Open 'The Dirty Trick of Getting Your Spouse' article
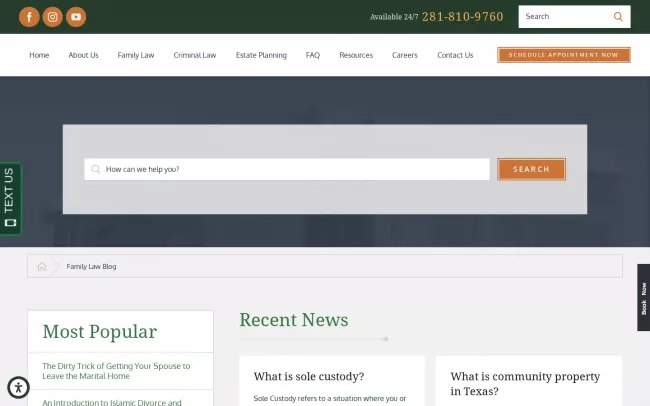Viewport: 650px width, 406px height. tap(116, 371)
